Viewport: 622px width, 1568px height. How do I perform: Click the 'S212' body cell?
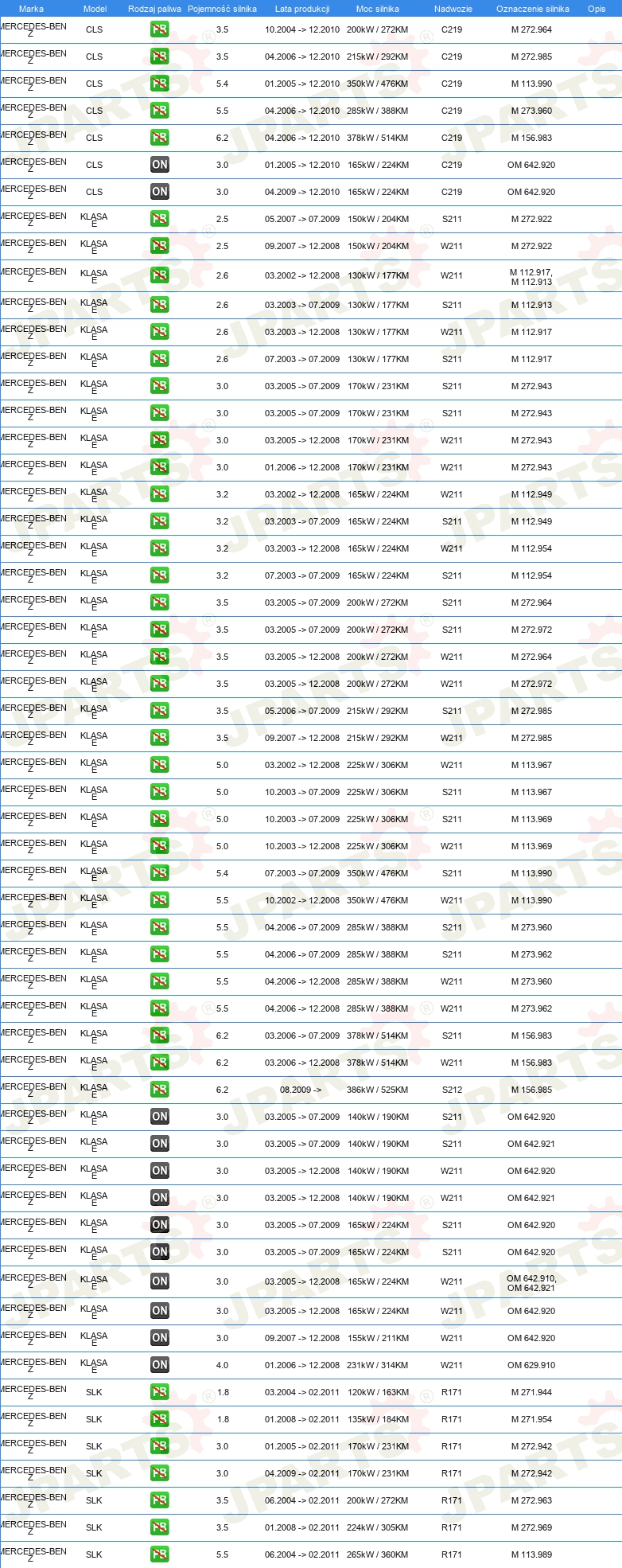point(452,1090)
